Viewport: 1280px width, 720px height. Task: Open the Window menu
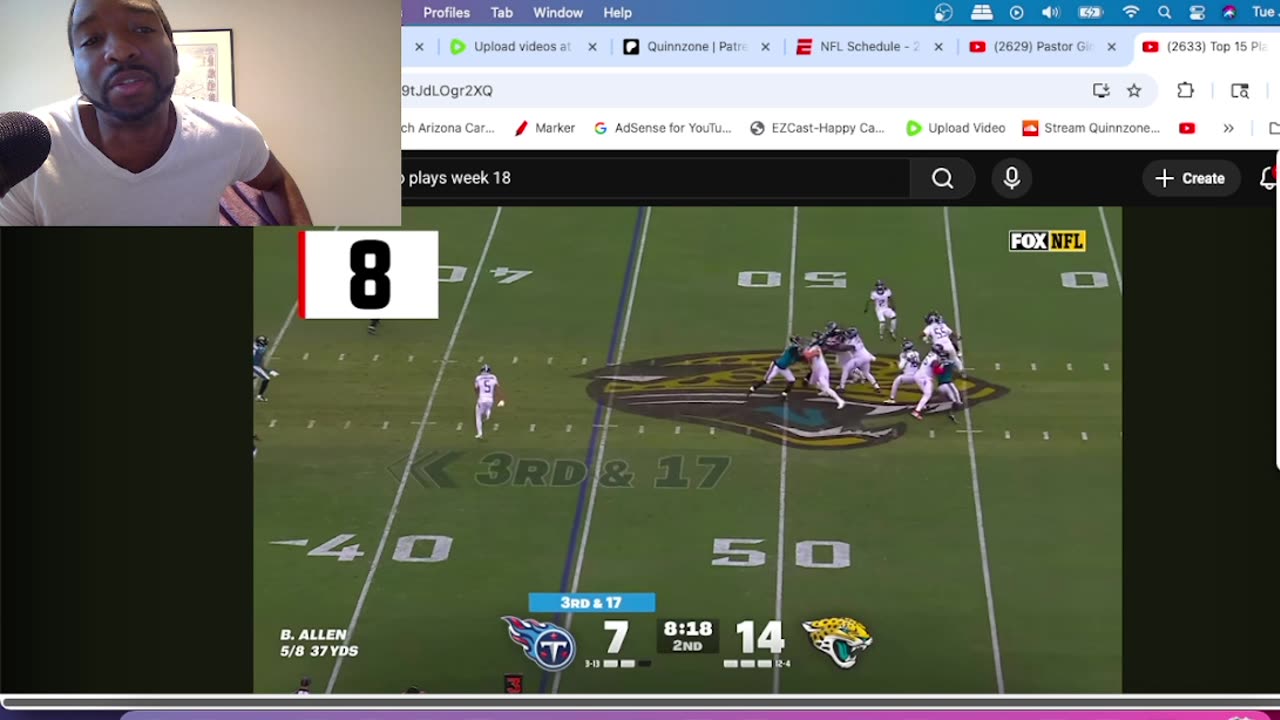coord(558,13)
